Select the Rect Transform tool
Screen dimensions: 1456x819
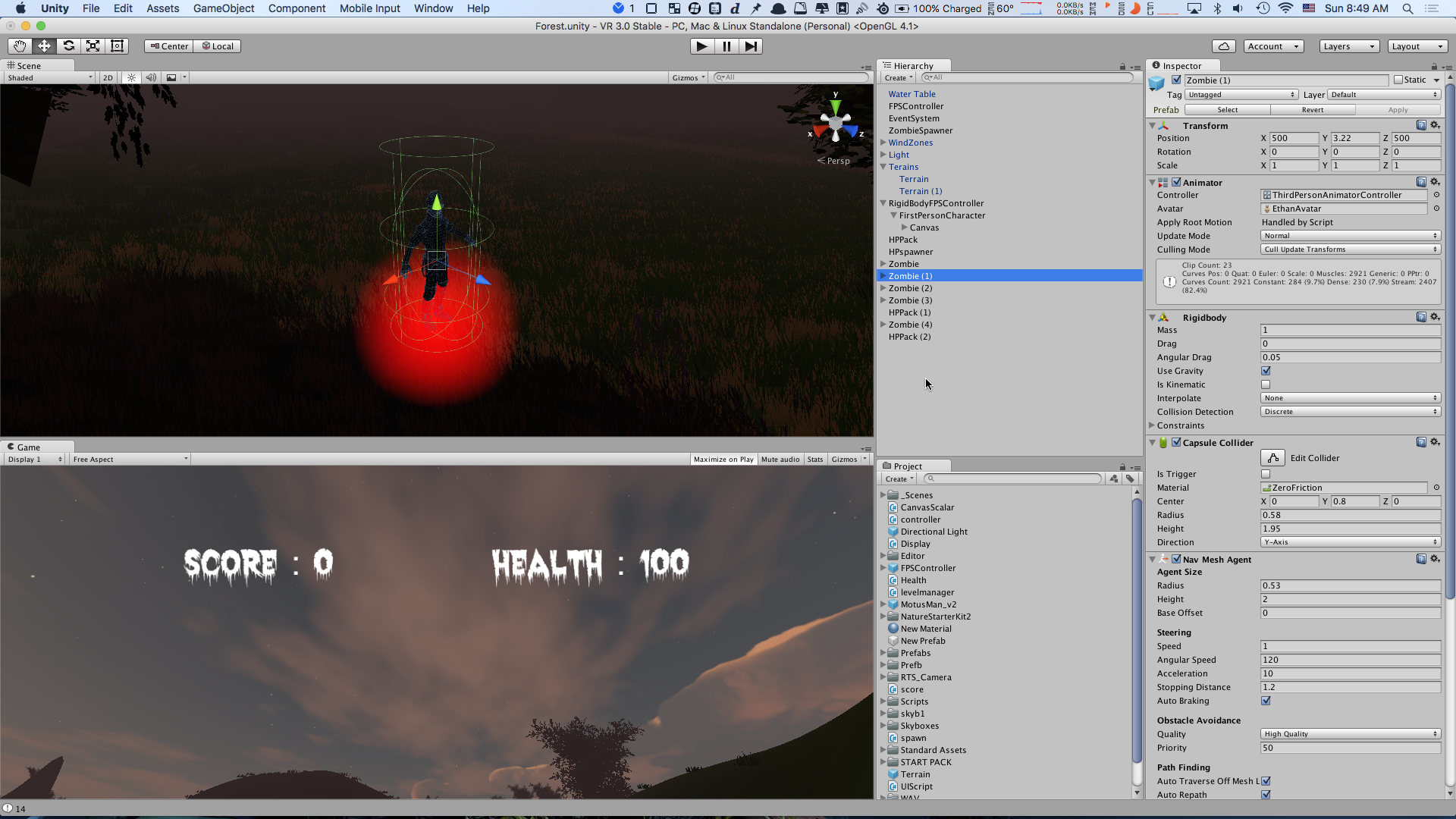pos(118,46)
